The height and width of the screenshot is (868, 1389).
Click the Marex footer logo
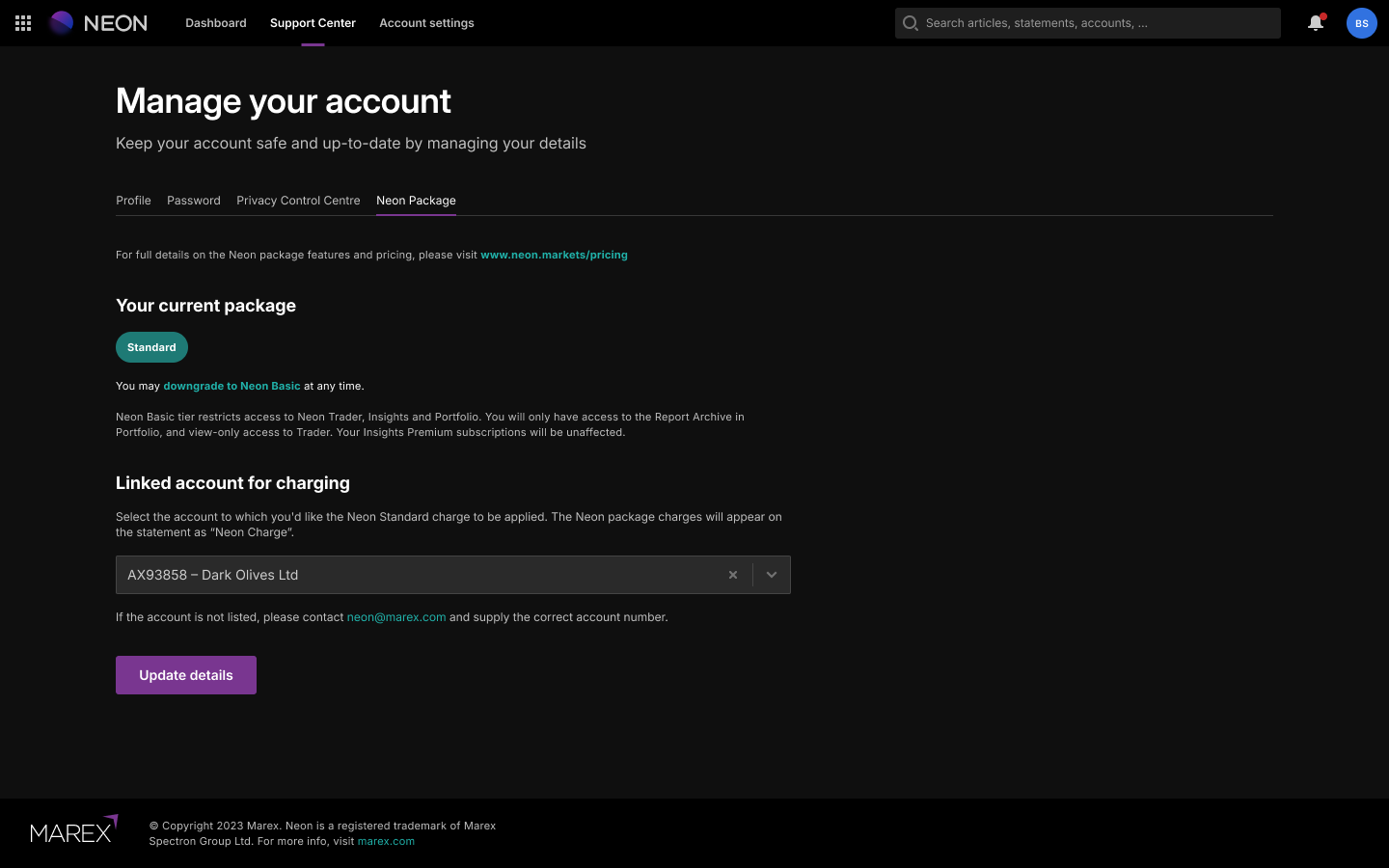(x=74, y=829)
